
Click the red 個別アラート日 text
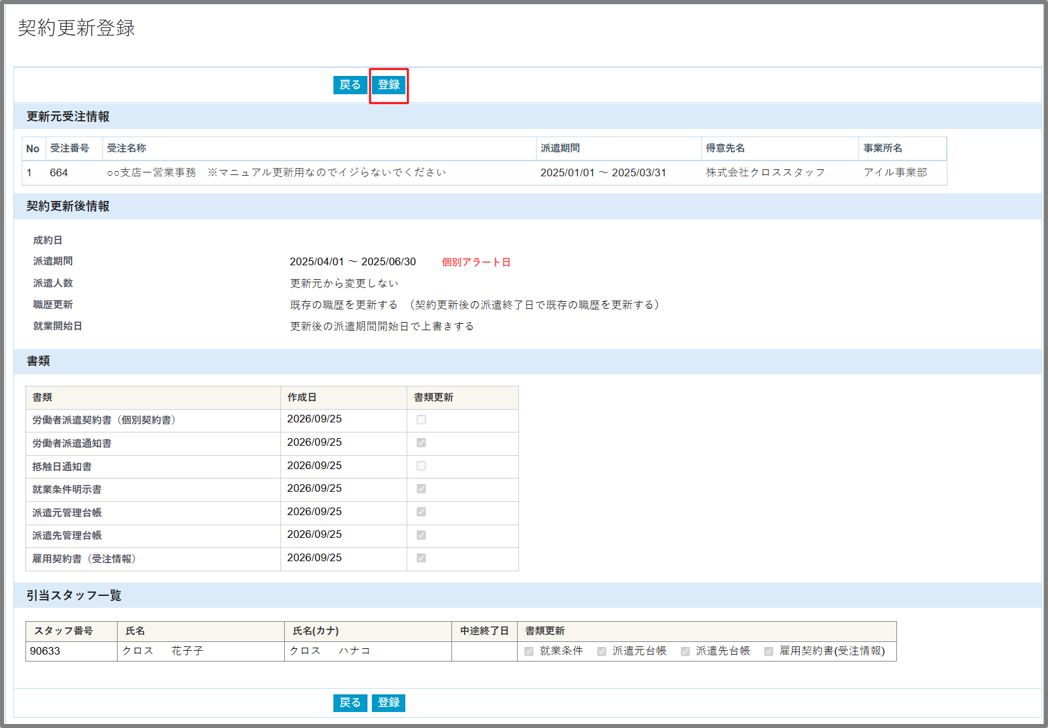click(476, 262)
